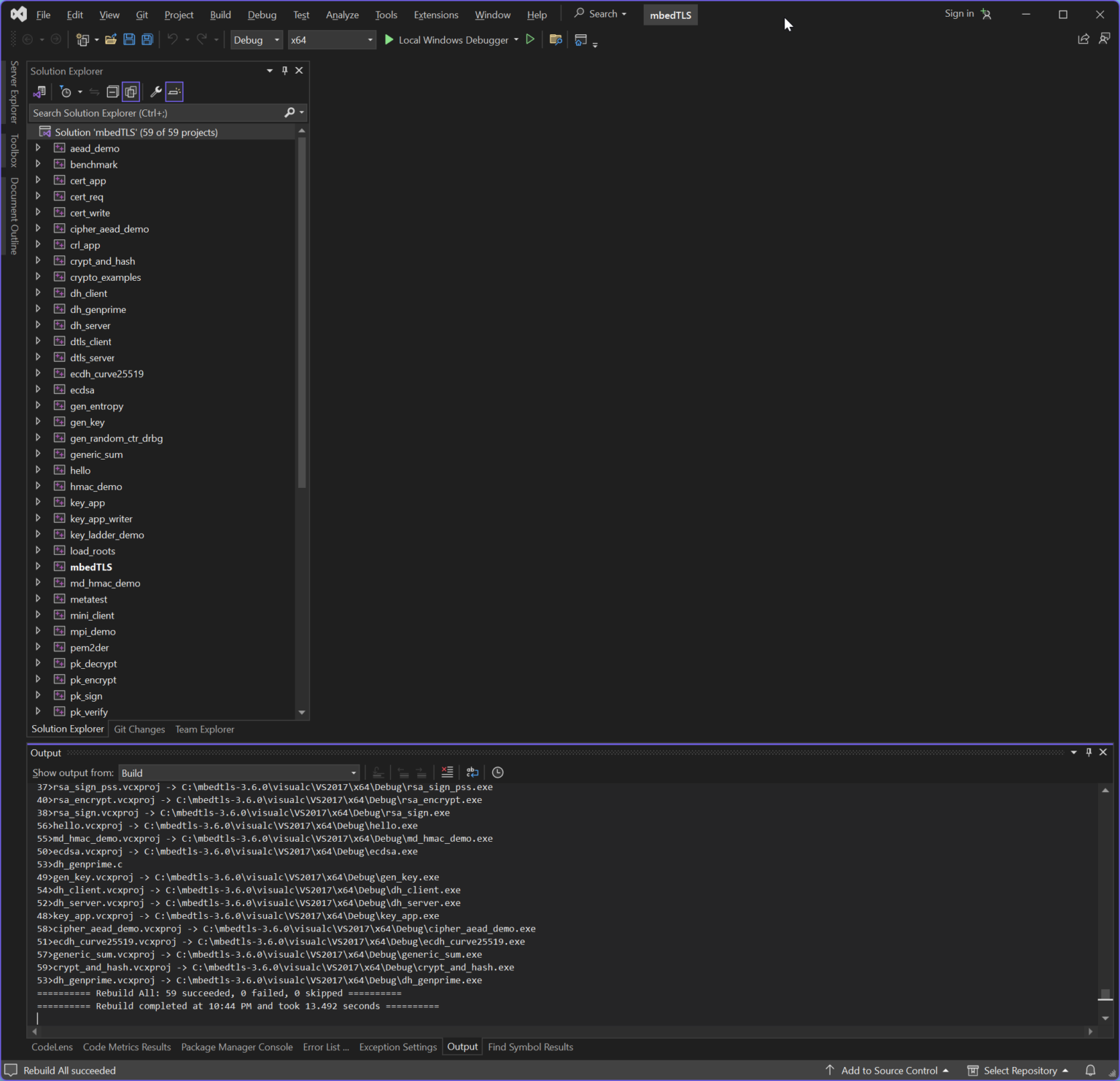Click the Share icon near top right
This screenshot has height=1081, width=1120.
click(1084, 39)
